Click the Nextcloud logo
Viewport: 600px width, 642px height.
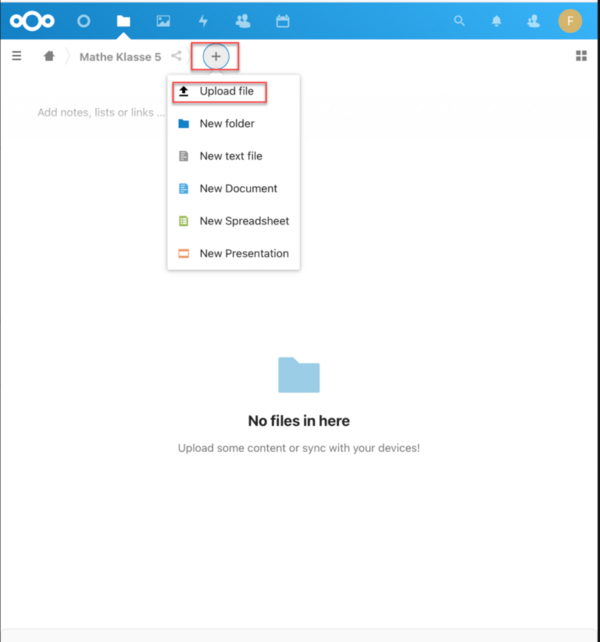tap(32, 21)
